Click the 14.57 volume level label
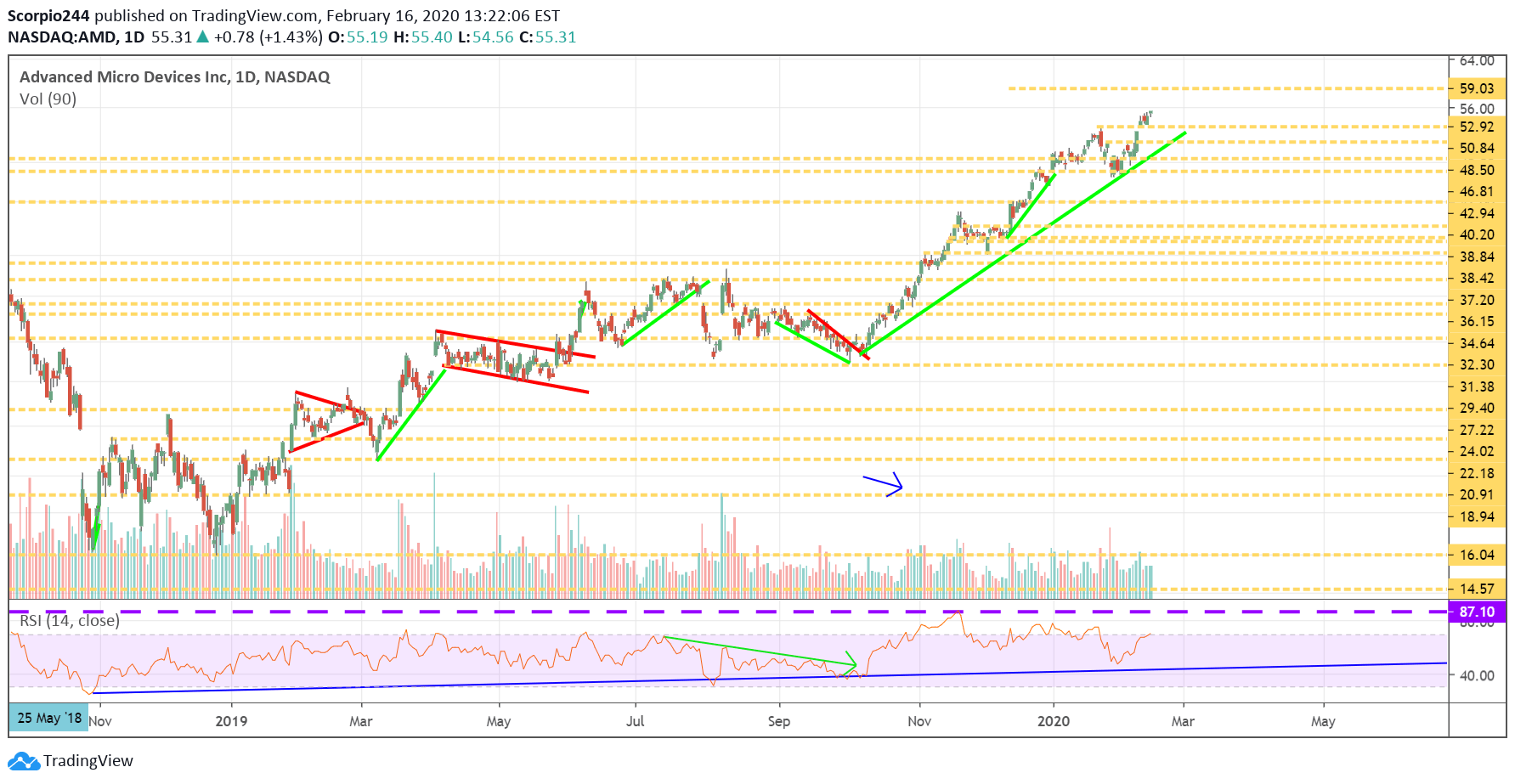The width and height of the screenshot is (1515, 784). [1477, 589]
